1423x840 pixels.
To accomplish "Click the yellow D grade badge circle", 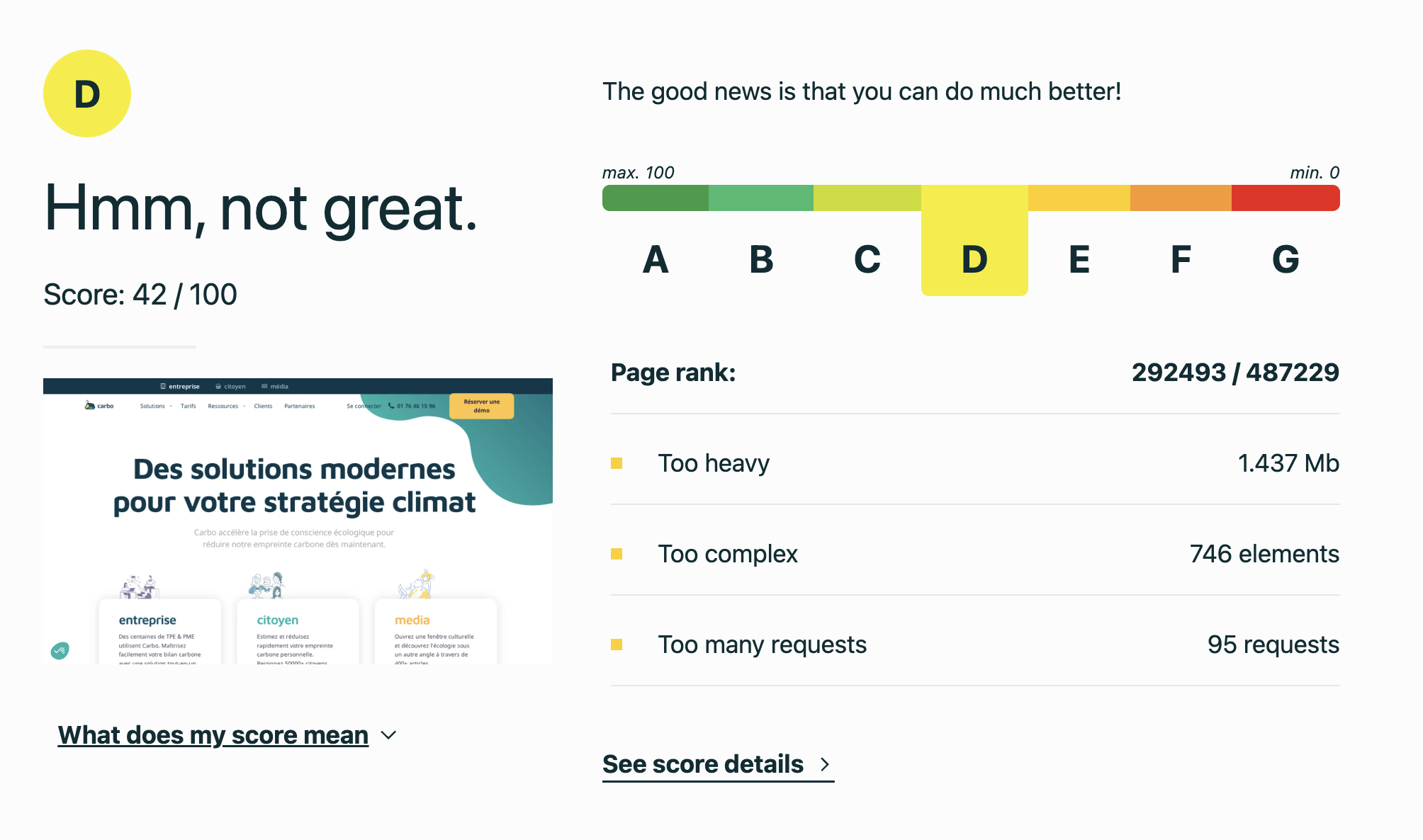I will 87,93.
